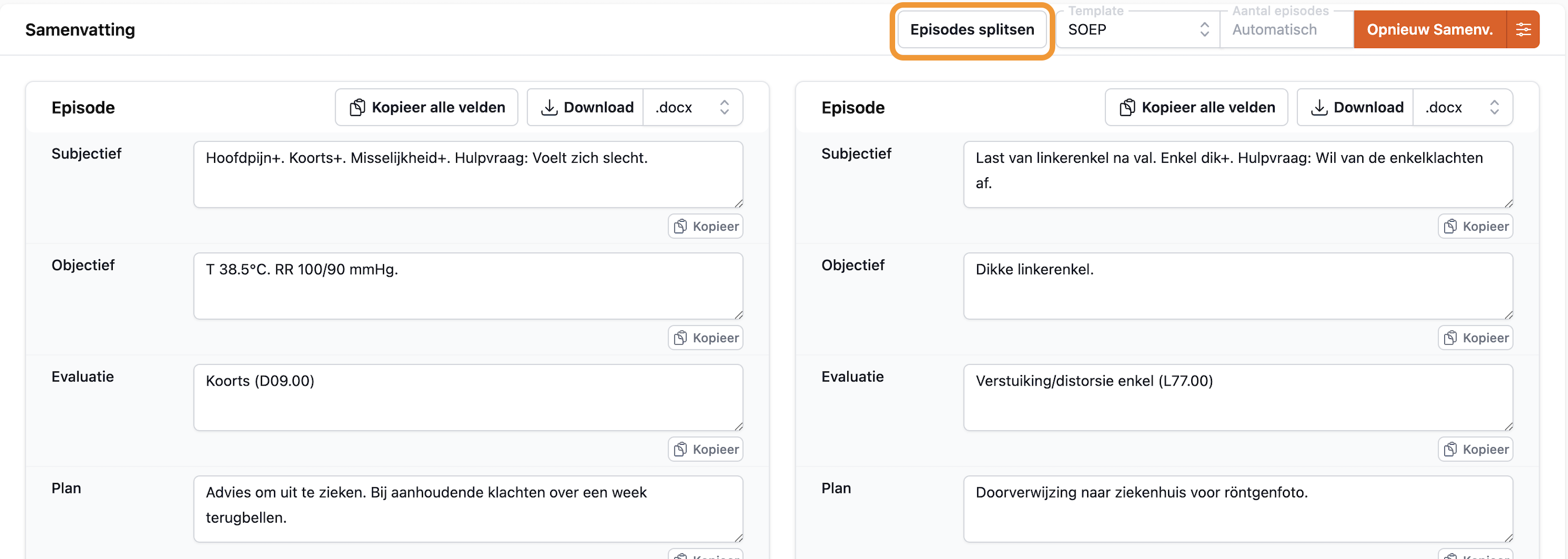Click Kopieer alle velden in left episode
Viewport: 1568px width, 559px height.
point(427,107)
